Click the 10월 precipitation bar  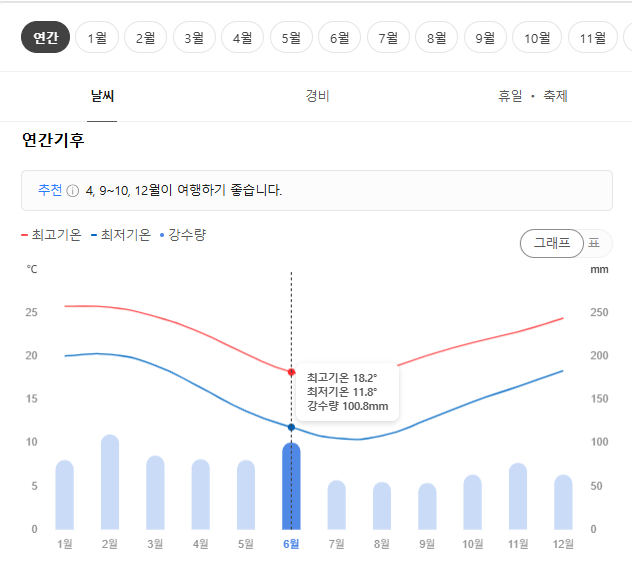coord(473,502)
